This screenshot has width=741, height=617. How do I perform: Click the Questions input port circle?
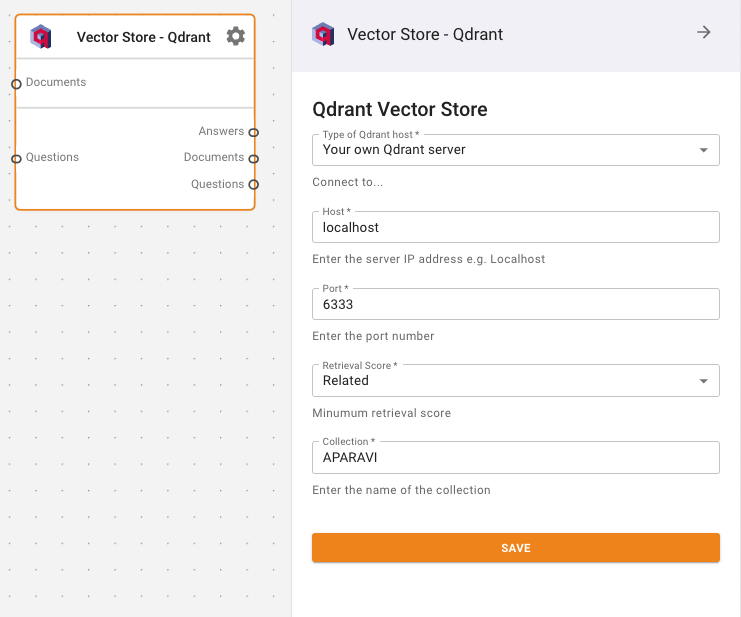coord(16,159)
